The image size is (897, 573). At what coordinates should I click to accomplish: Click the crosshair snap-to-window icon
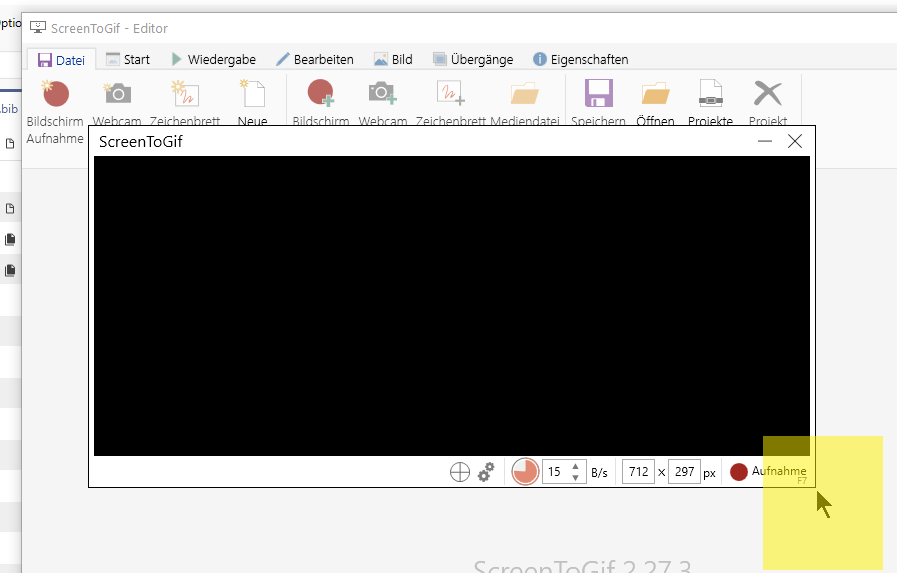pos(460,472)
